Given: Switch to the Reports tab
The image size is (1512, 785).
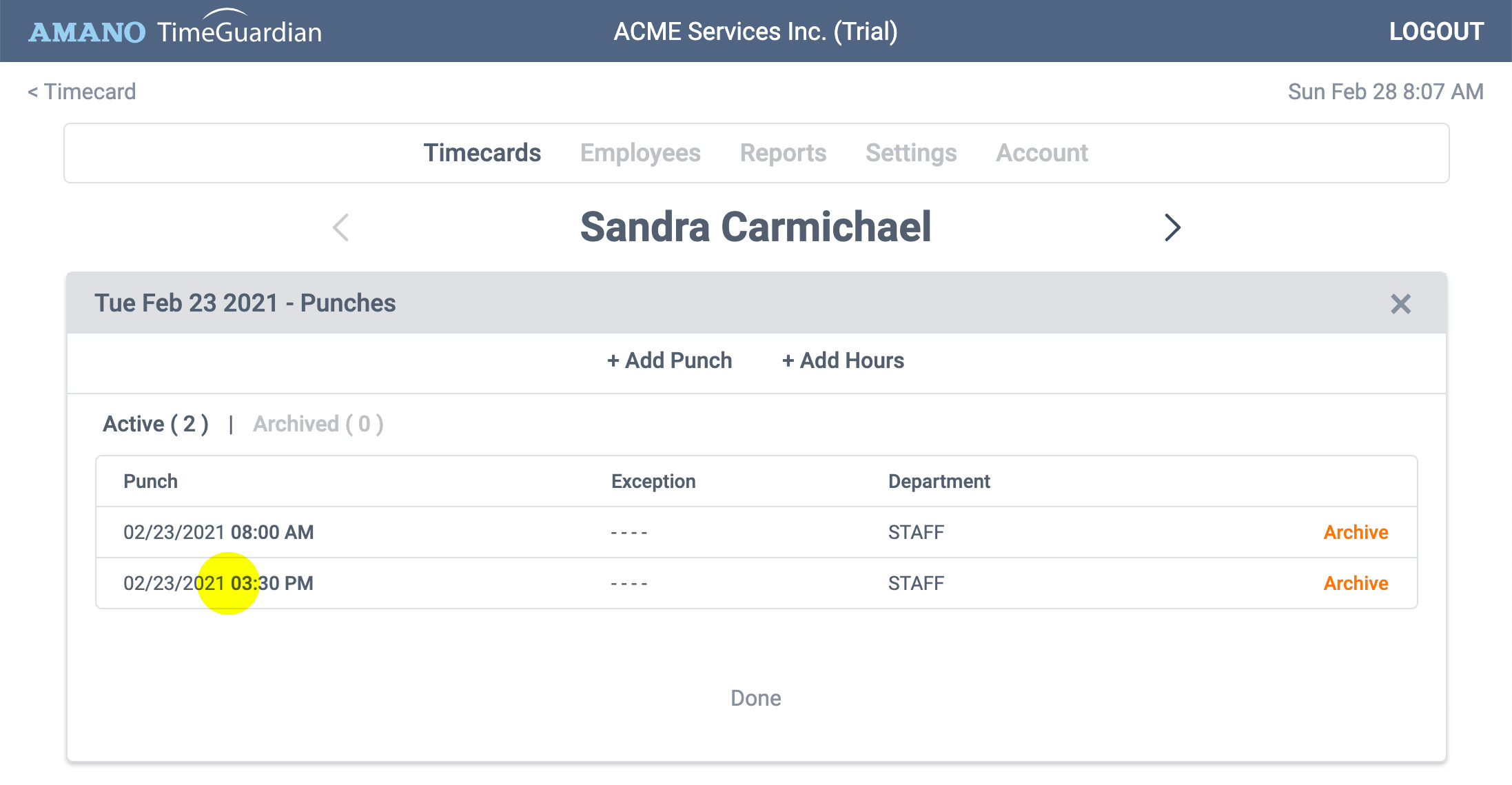Looking at the screenshot, I should [783, 153].
